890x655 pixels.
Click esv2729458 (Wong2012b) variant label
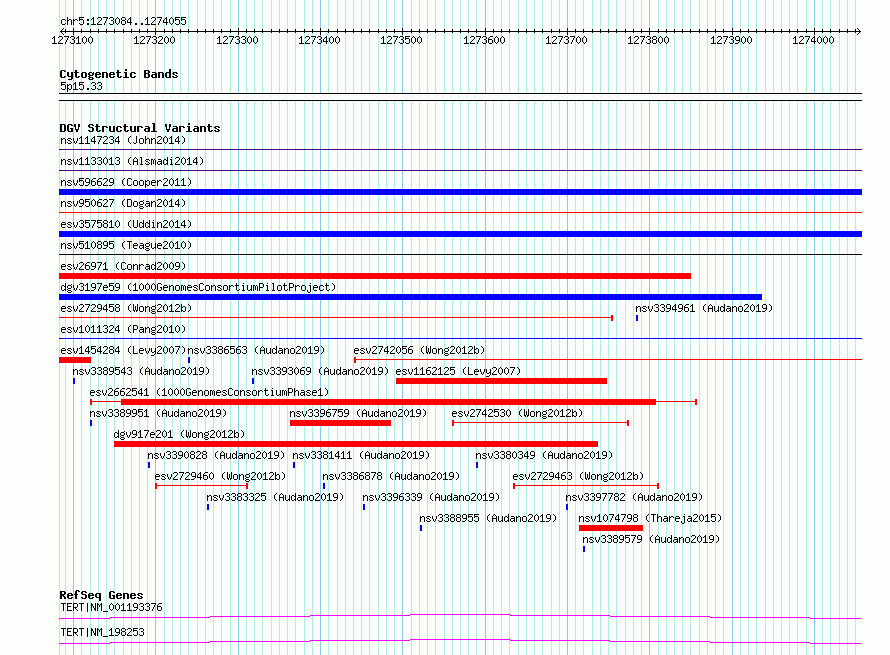(126, 308)
